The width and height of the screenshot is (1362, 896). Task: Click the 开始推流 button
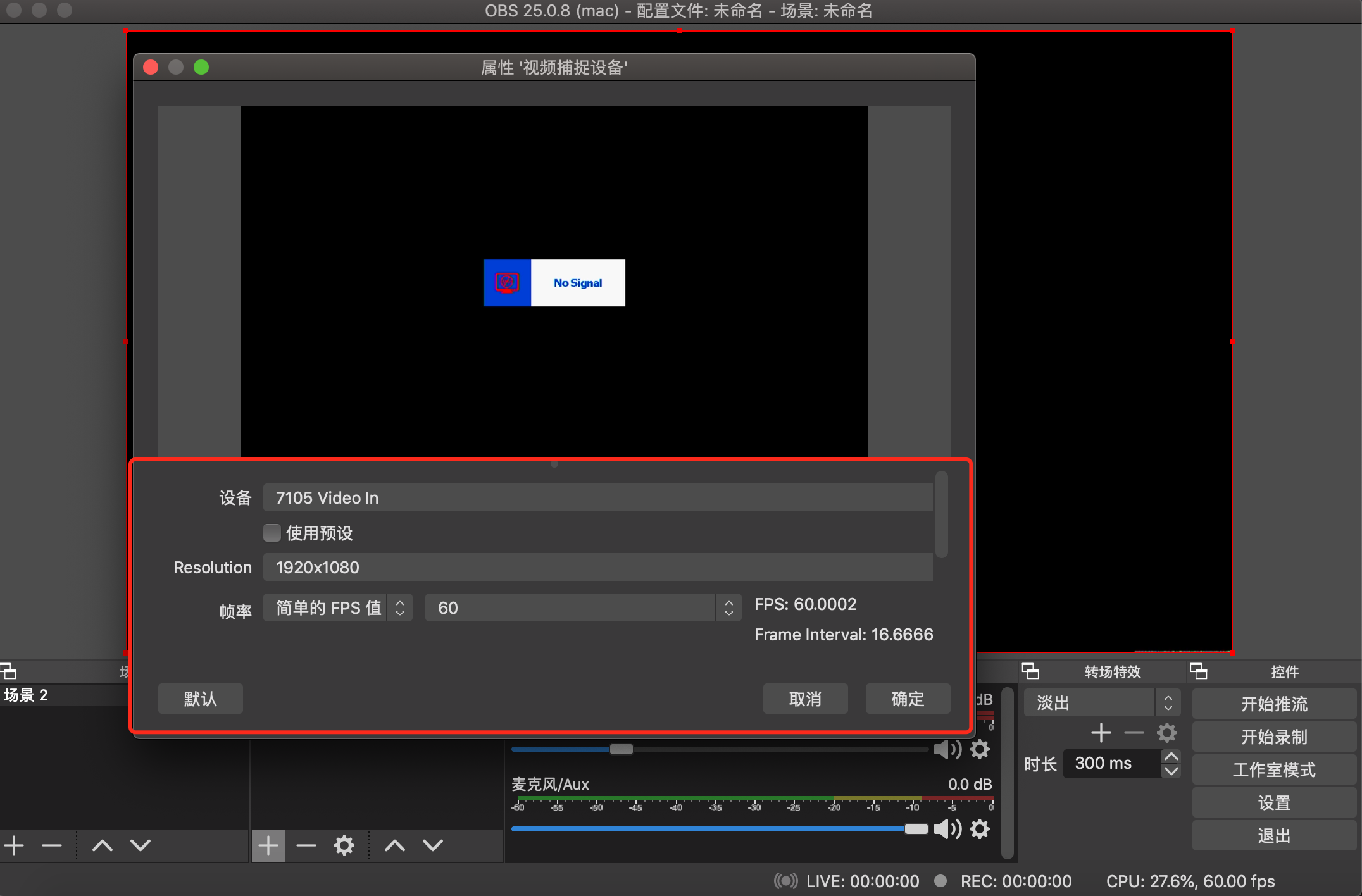click(x=1273, y=704)
